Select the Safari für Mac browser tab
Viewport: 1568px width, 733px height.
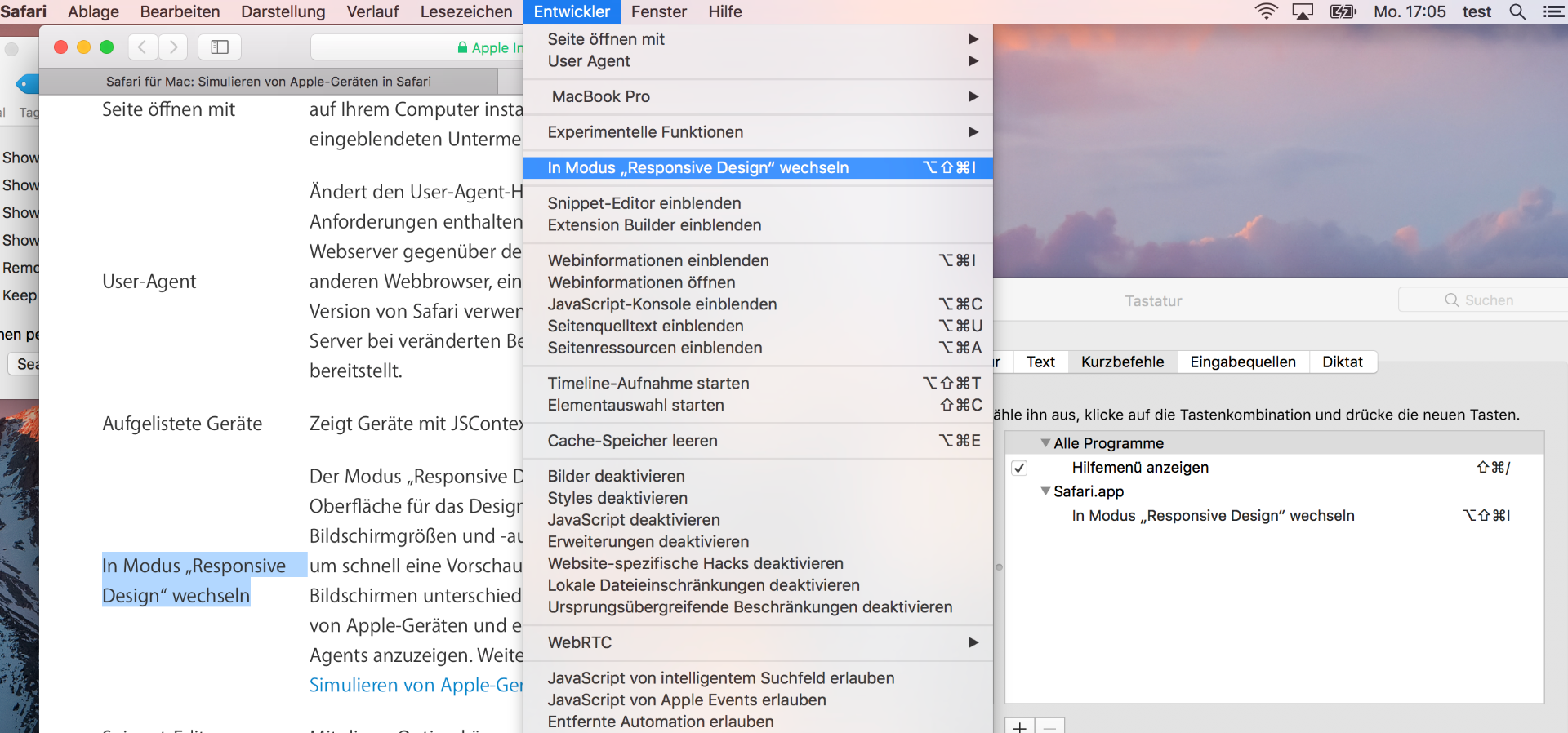[x=269, y=82]
